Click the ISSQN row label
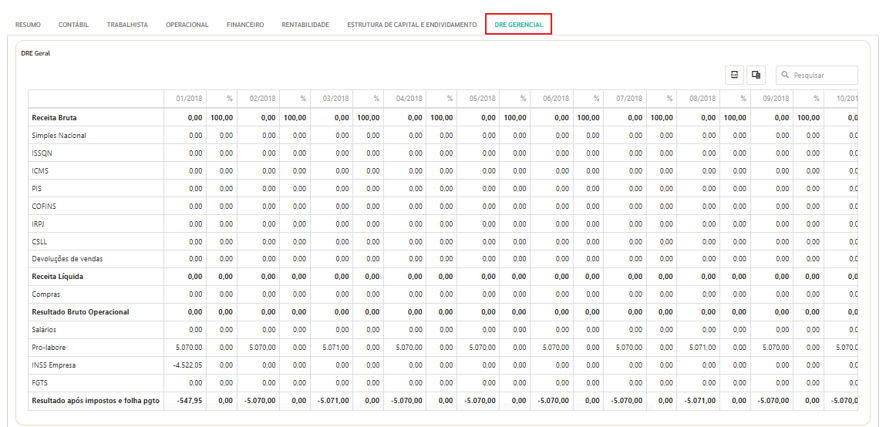This screenshot has width=886, height=427. coord(42,152)
